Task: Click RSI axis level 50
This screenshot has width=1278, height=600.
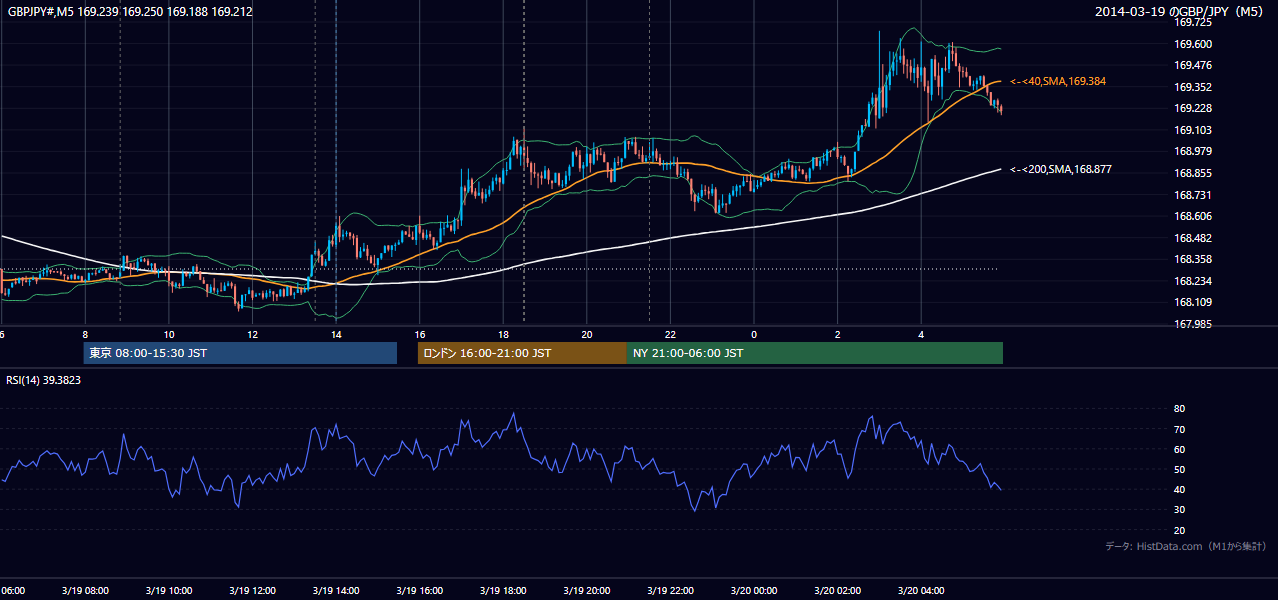Action: coord(1180,470)
